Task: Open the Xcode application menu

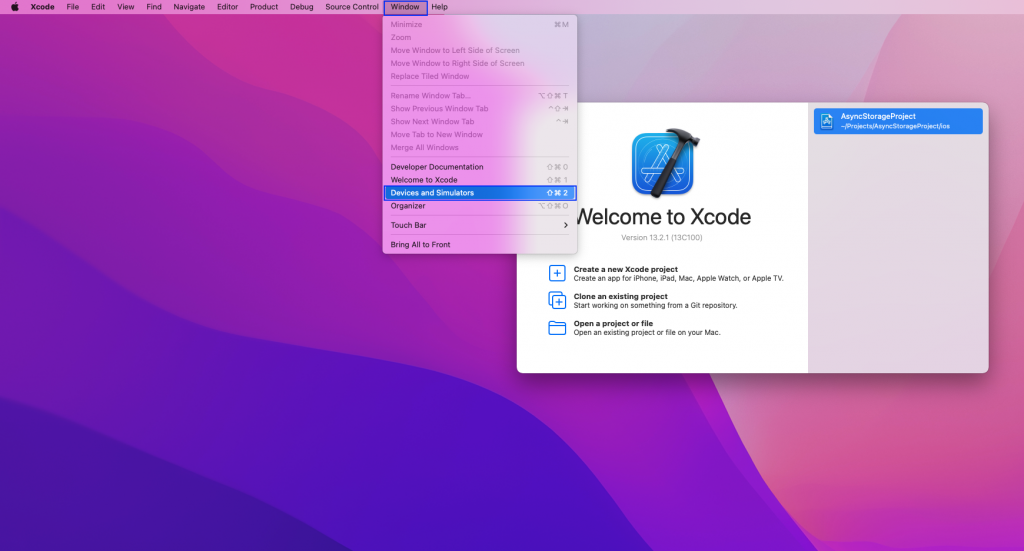Action: [42, 7]
